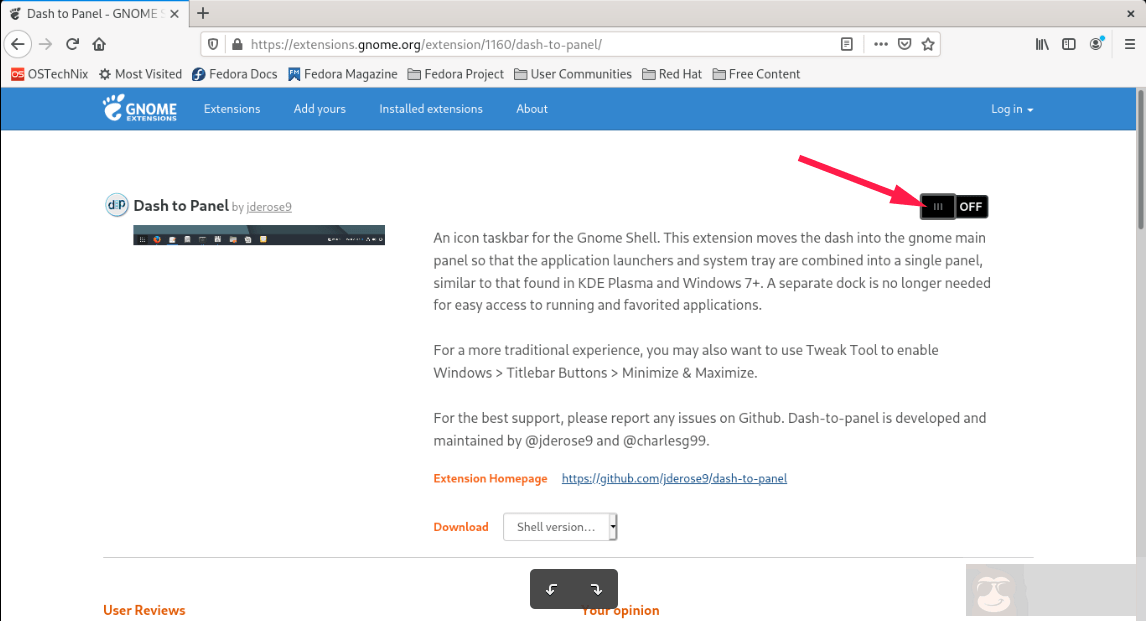View site security via the padlock icon
Screen dimensions: 1146x621
click(x=237, y=45)
